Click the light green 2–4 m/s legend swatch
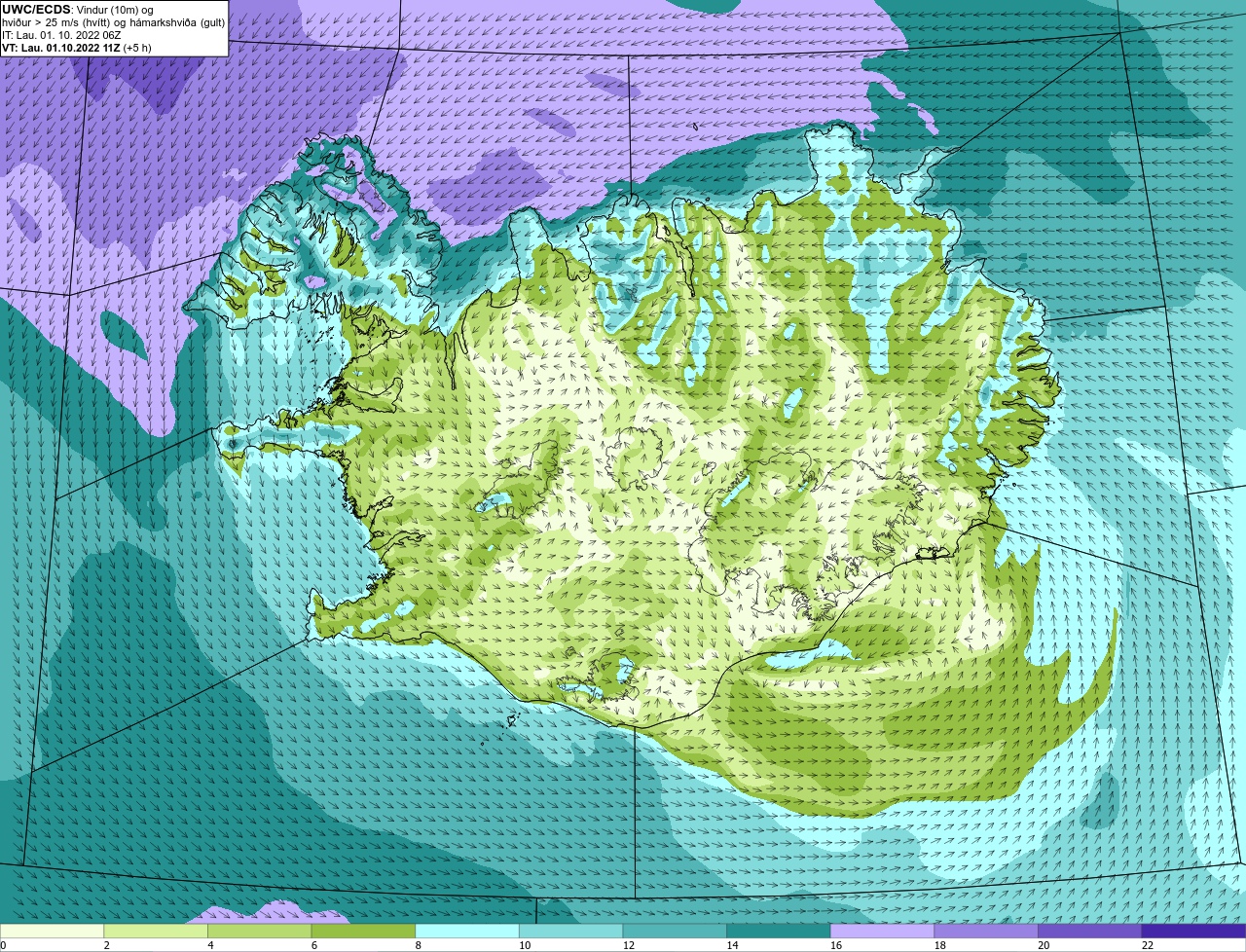The width and height of the screenshot is (1246, 952). pyautogui.click(x=156, y=931)
